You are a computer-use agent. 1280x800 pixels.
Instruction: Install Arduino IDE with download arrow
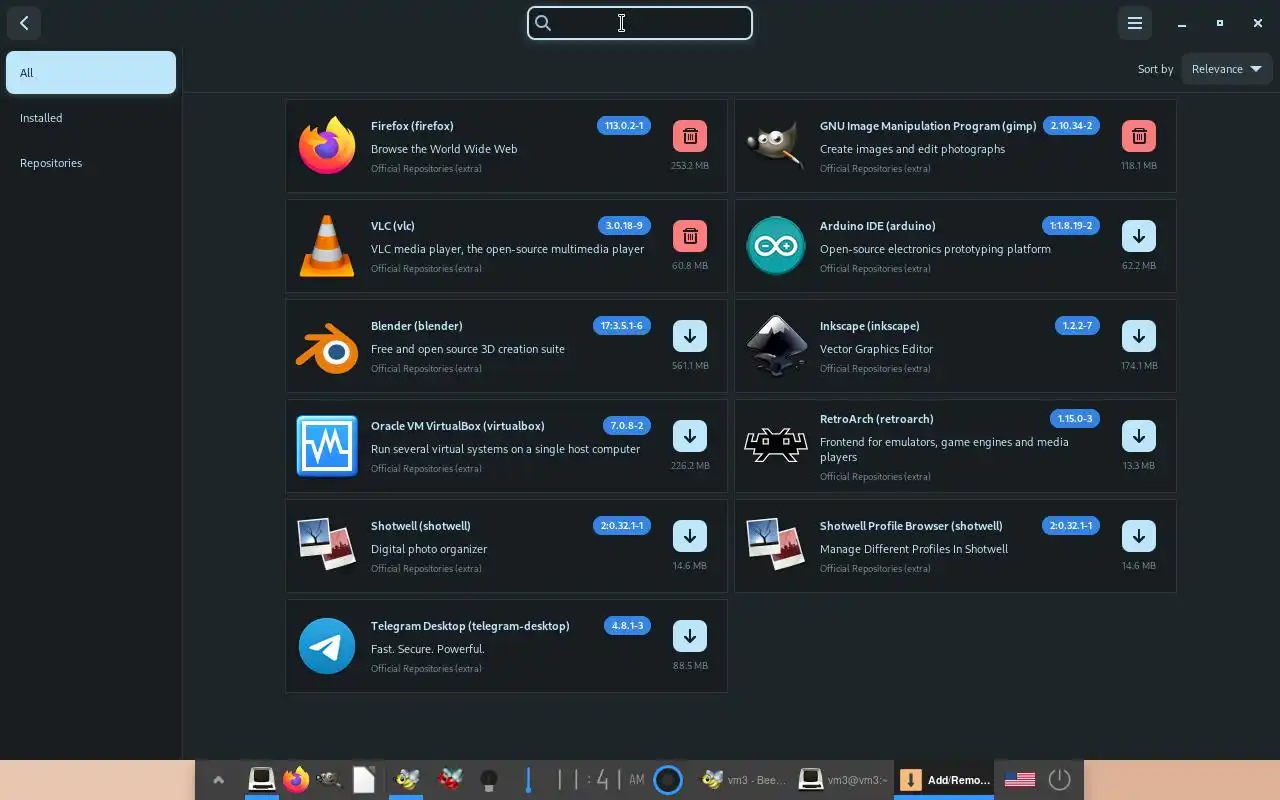[1138, 236]
